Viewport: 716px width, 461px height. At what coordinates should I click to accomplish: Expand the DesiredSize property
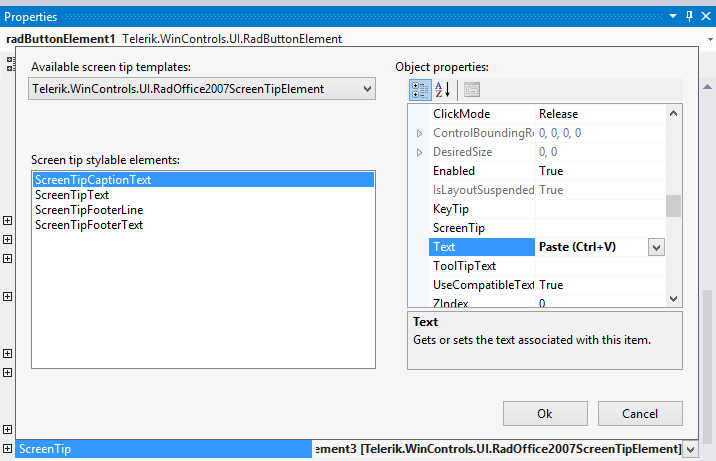pyautogui.click(x=419, y=152)
